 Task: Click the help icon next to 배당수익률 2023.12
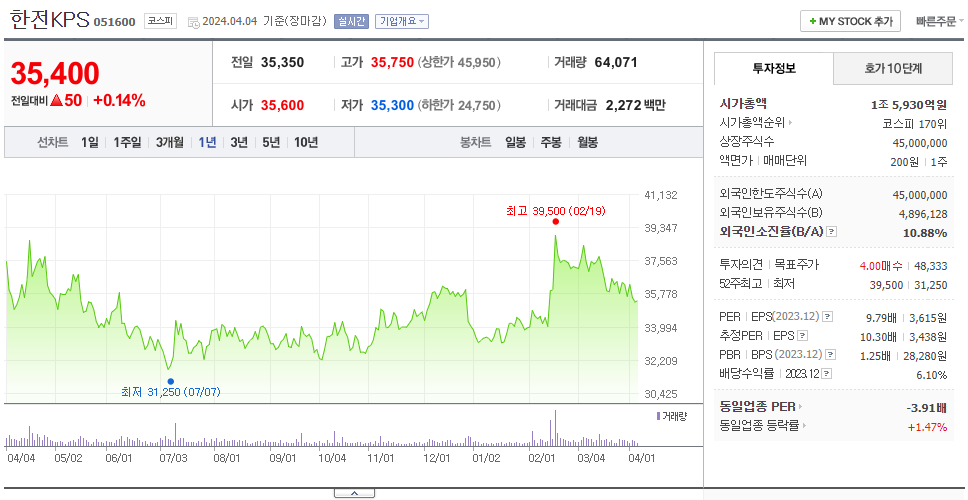[827, 374]
